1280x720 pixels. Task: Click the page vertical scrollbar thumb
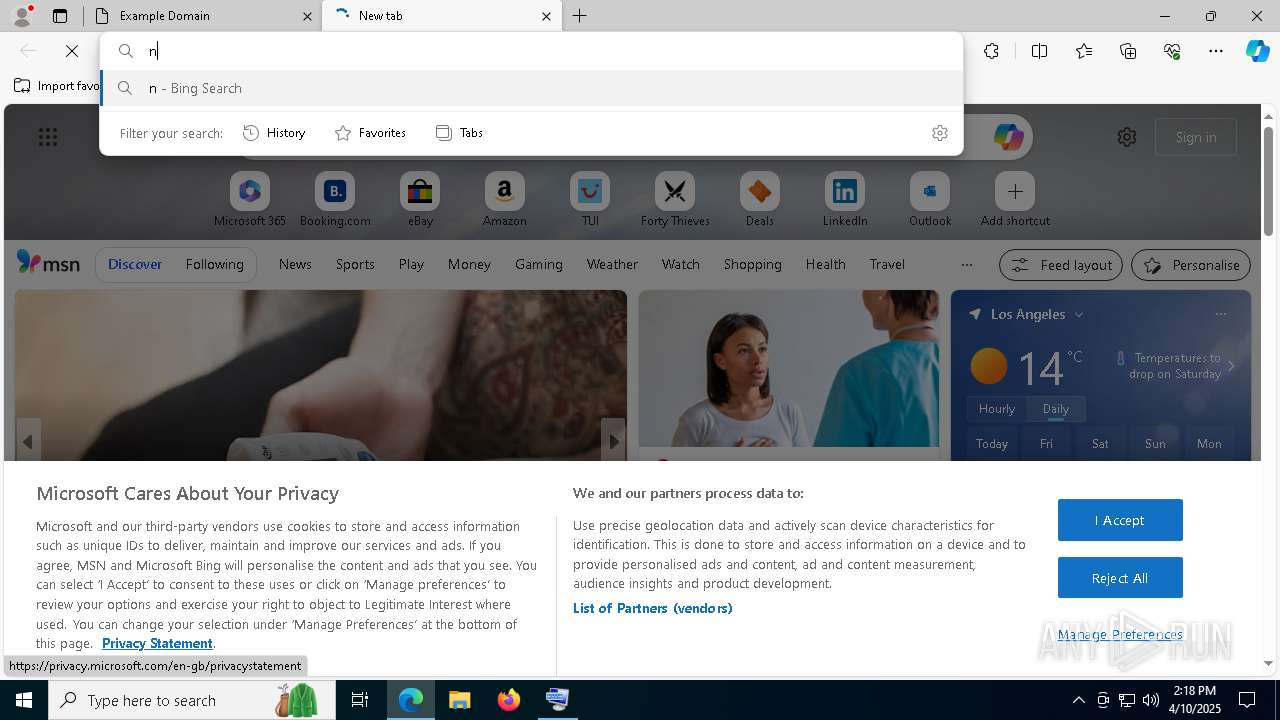pos(1268,180)
